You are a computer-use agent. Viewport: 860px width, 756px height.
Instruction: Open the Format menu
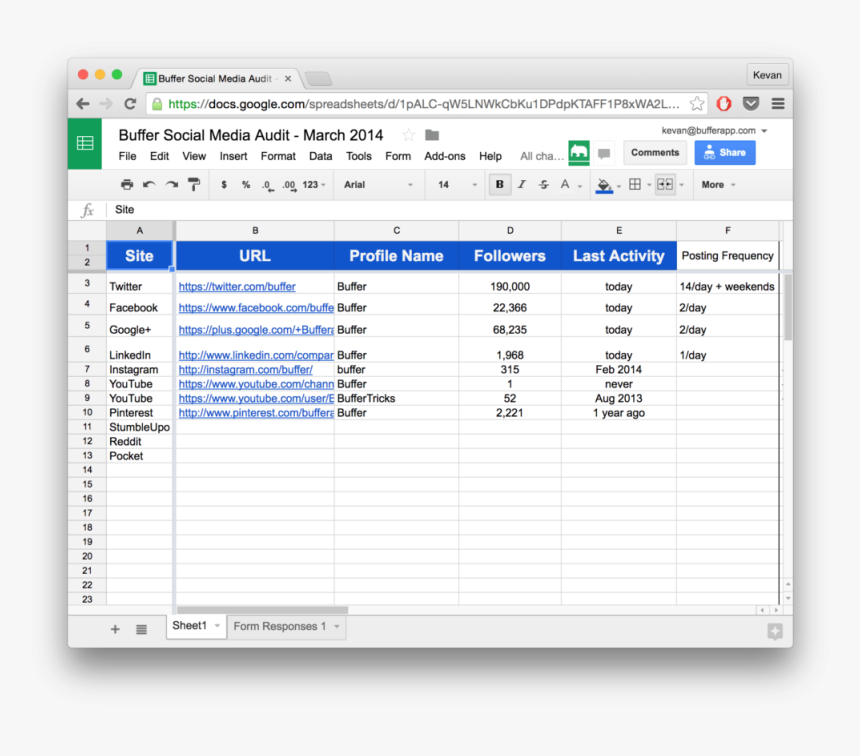click(x=278, y=156)
